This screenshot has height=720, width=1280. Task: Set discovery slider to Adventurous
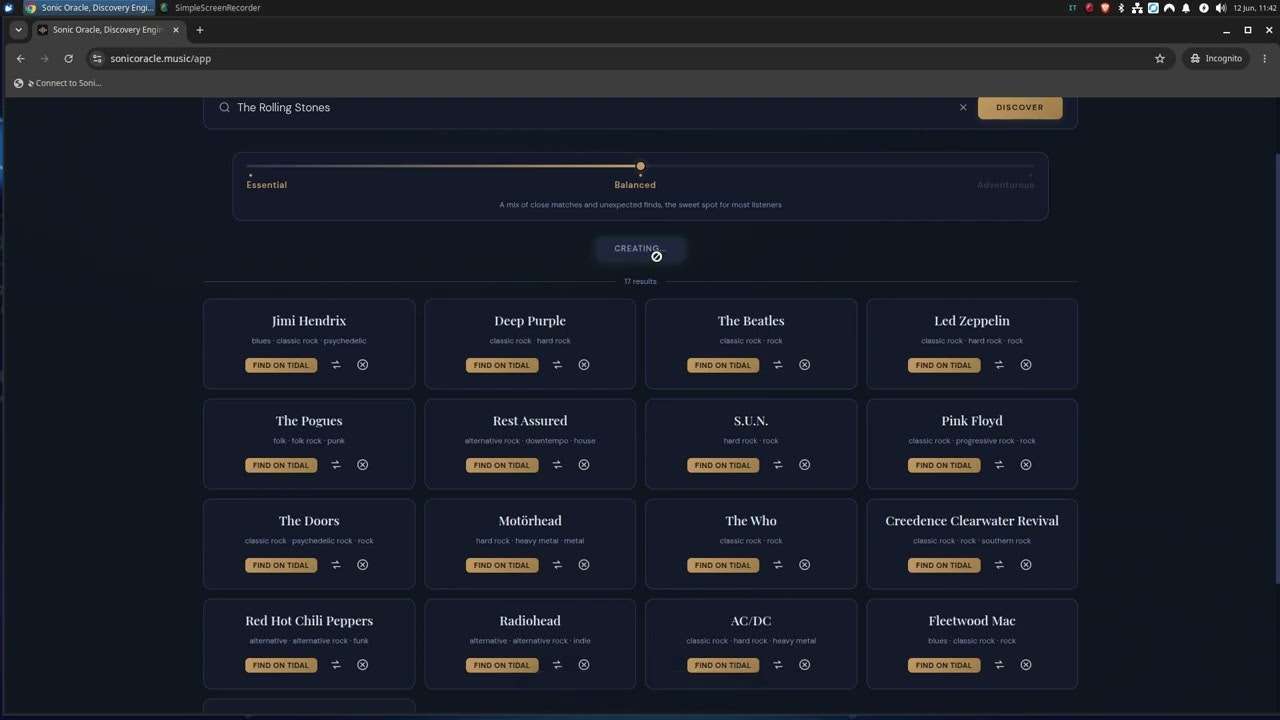pyautogui.click(x=1005, y=185)
